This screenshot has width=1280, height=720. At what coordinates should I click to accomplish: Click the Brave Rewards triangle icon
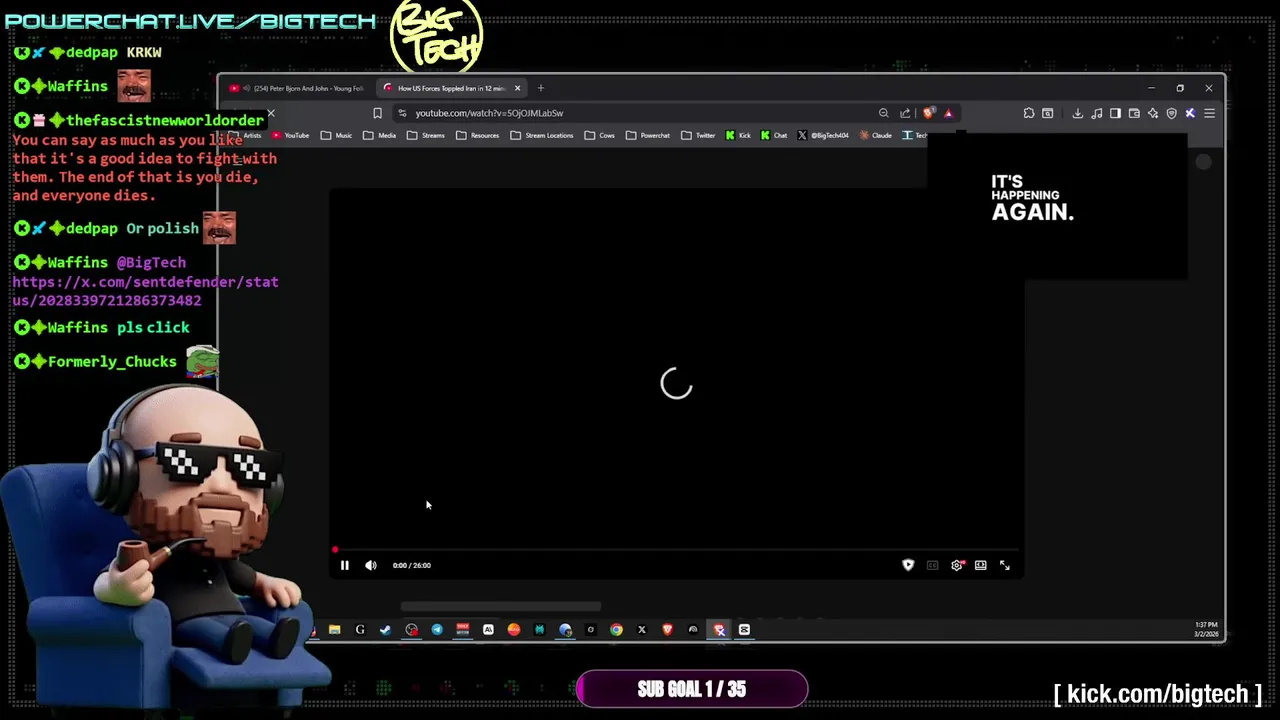(948, 113)
